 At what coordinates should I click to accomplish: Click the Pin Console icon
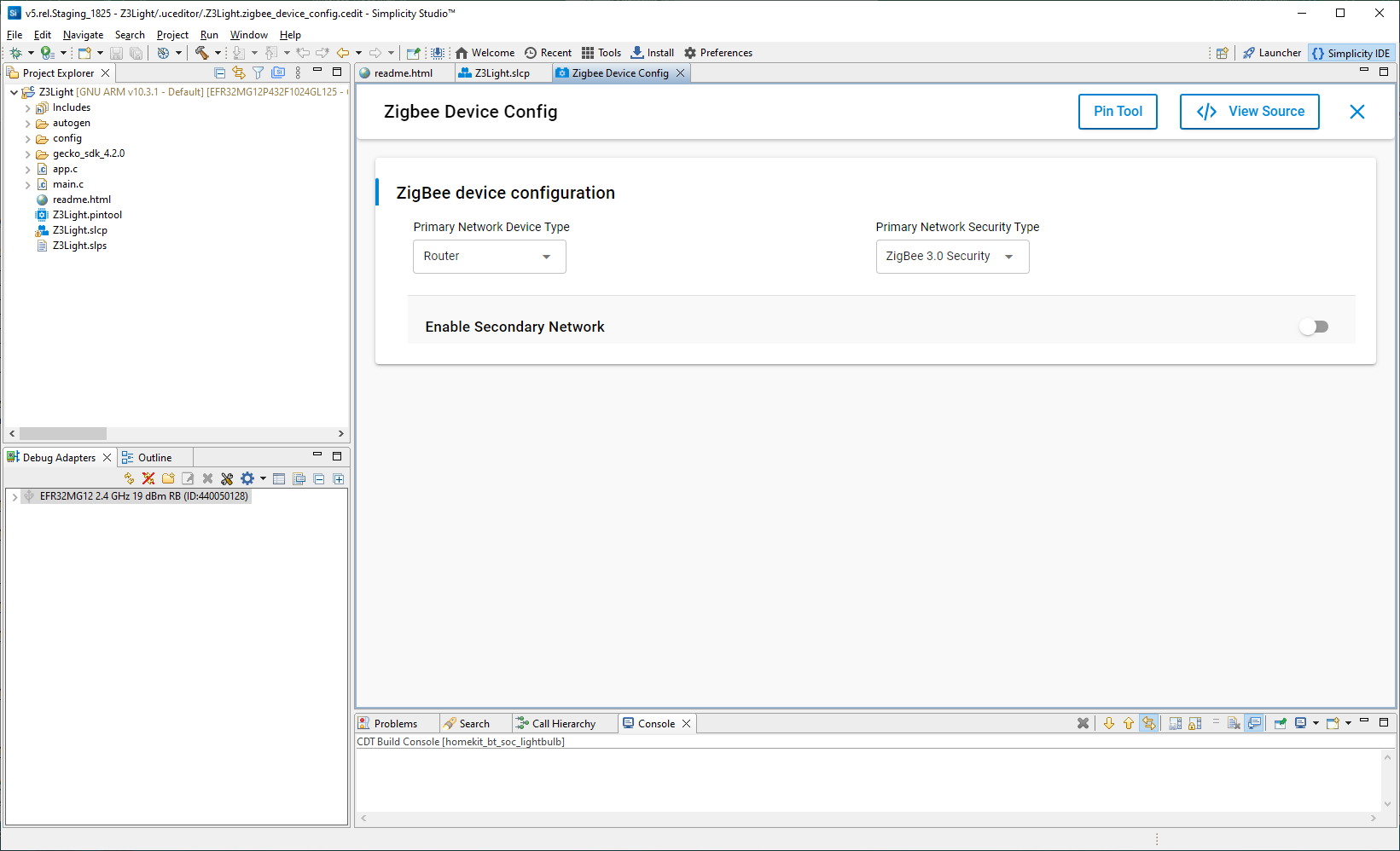(1280, 724)
